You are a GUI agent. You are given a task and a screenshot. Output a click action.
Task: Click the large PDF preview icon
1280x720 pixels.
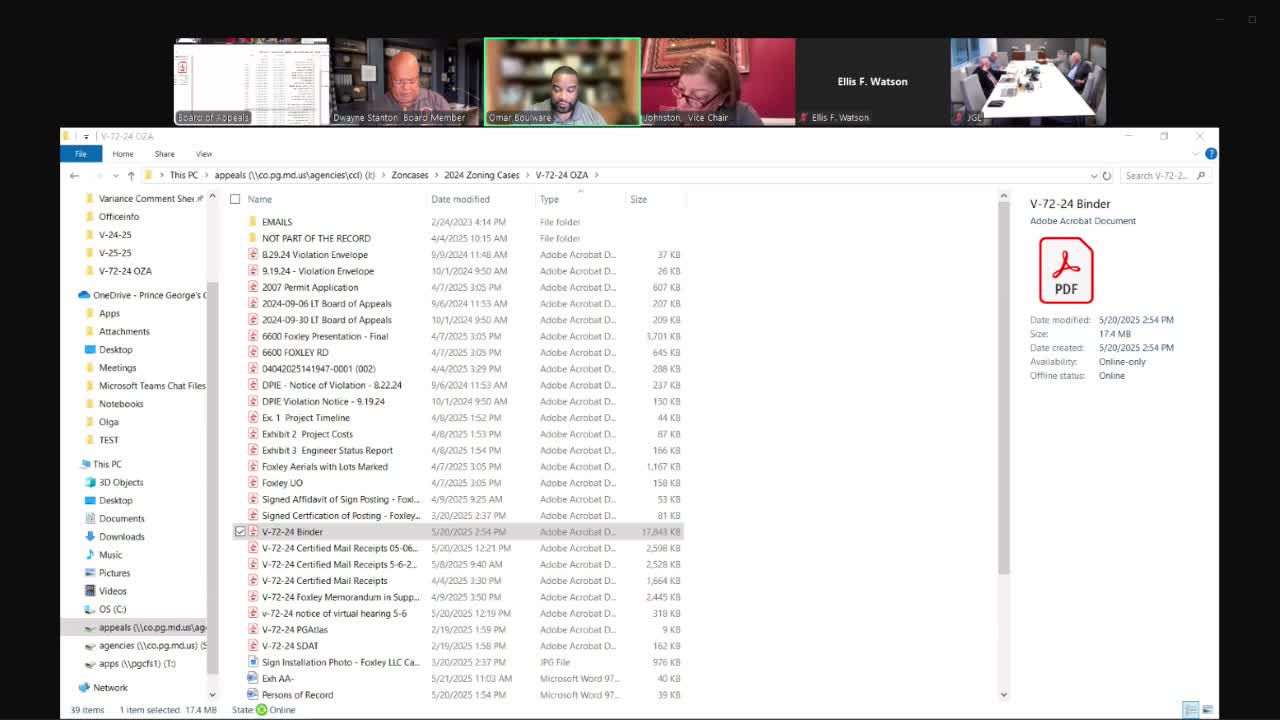(x=1065, y=270)
